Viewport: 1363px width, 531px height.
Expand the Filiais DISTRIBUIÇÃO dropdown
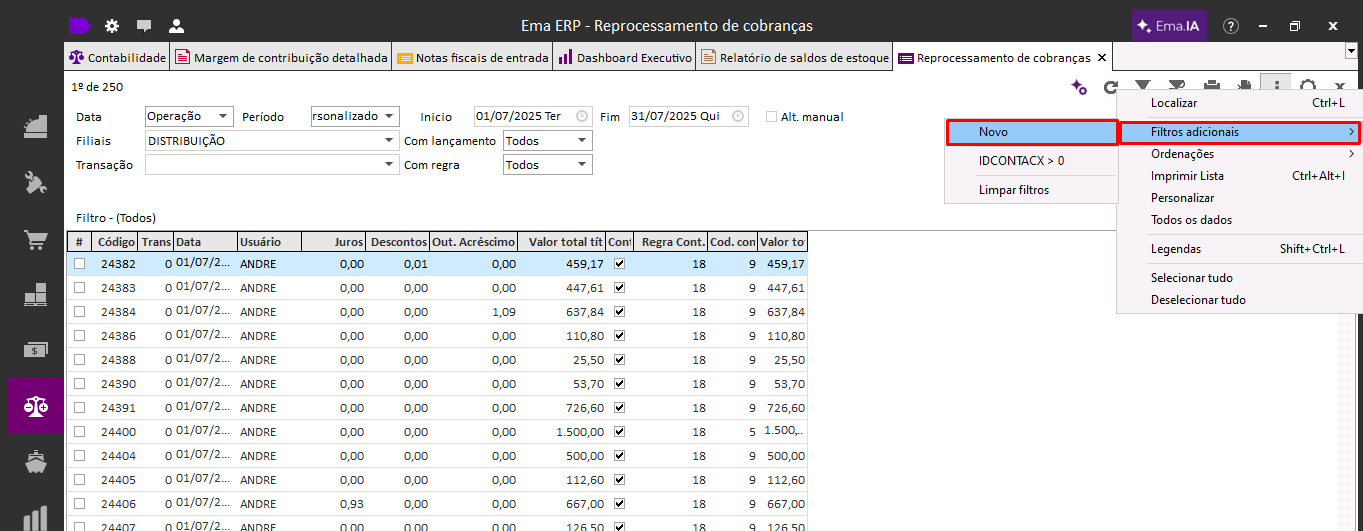[x=389, y=141]
